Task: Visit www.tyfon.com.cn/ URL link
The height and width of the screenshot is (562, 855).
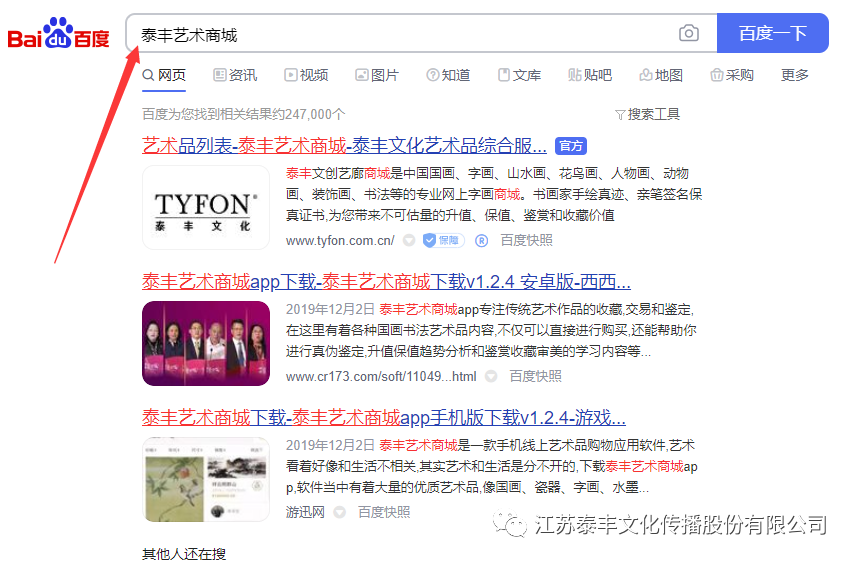Action: 340,240
